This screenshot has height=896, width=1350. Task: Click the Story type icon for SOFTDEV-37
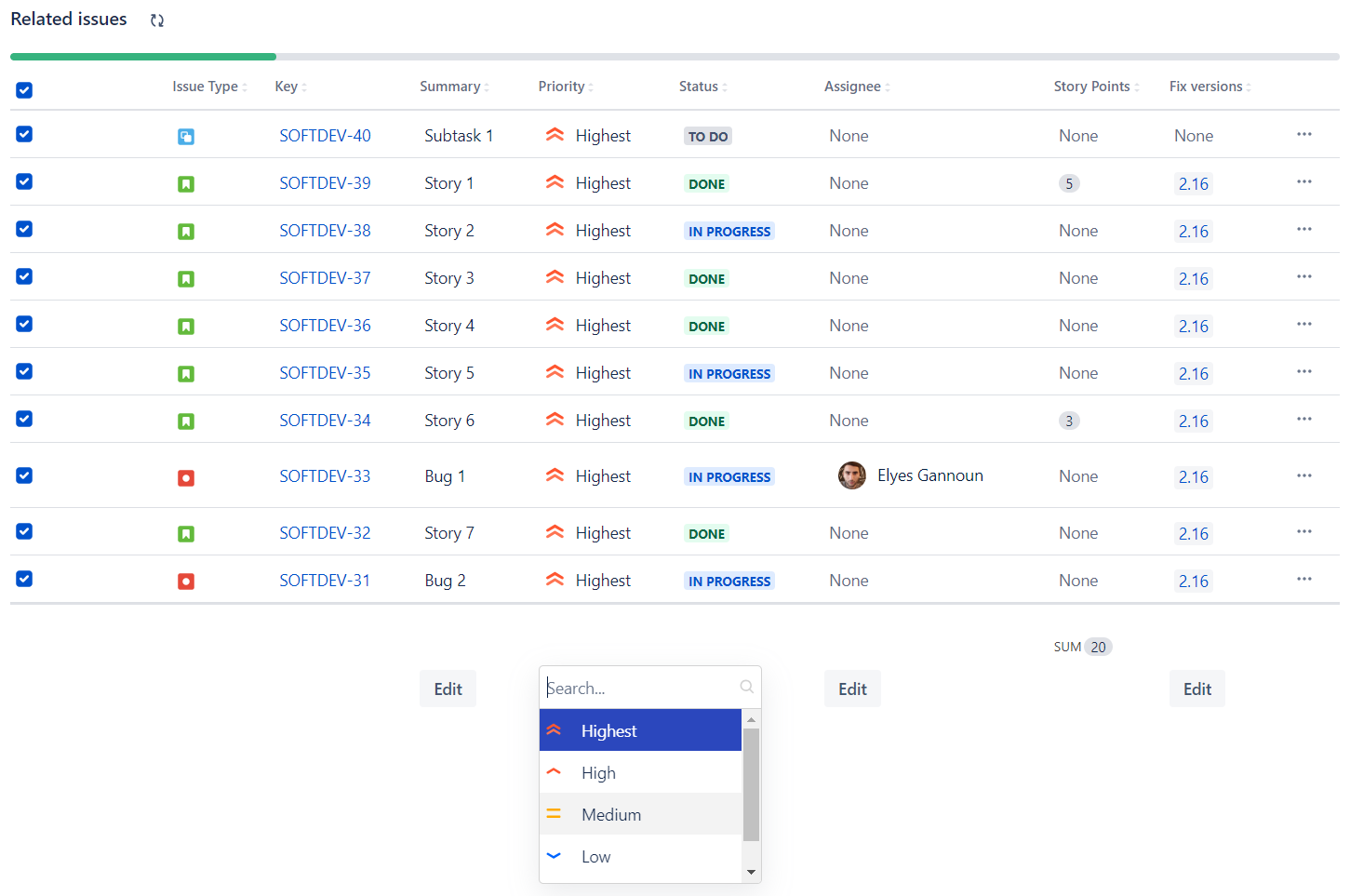click(x=186, y=279)
